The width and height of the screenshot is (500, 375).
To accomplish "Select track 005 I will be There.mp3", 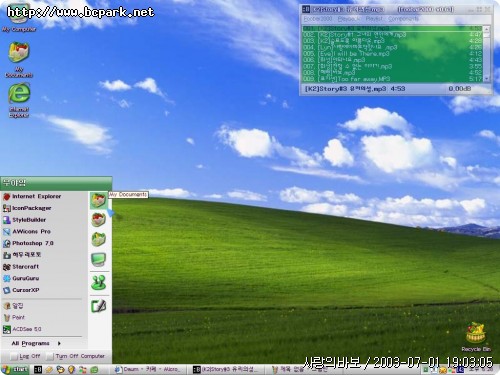I will [x=392, y=53].
